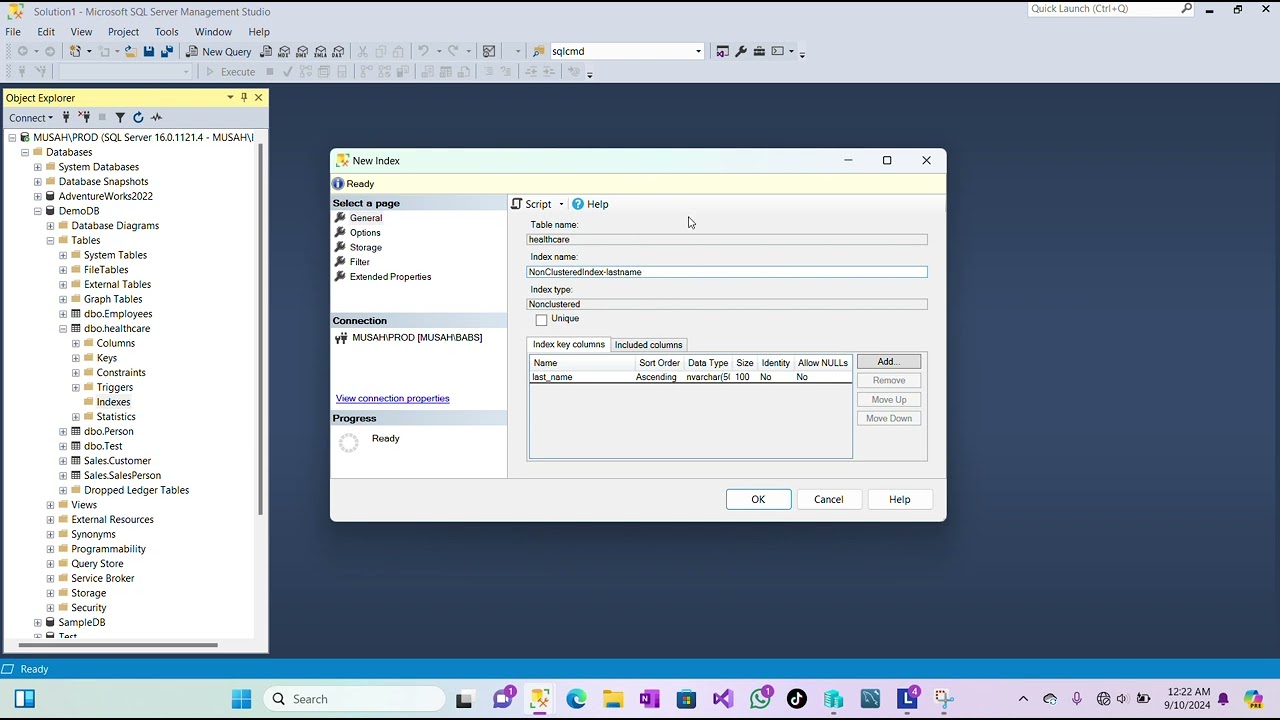Select the Index key columns tab
The height and width of the screenshot is (720, 1280).
click(x=569, y=344)
